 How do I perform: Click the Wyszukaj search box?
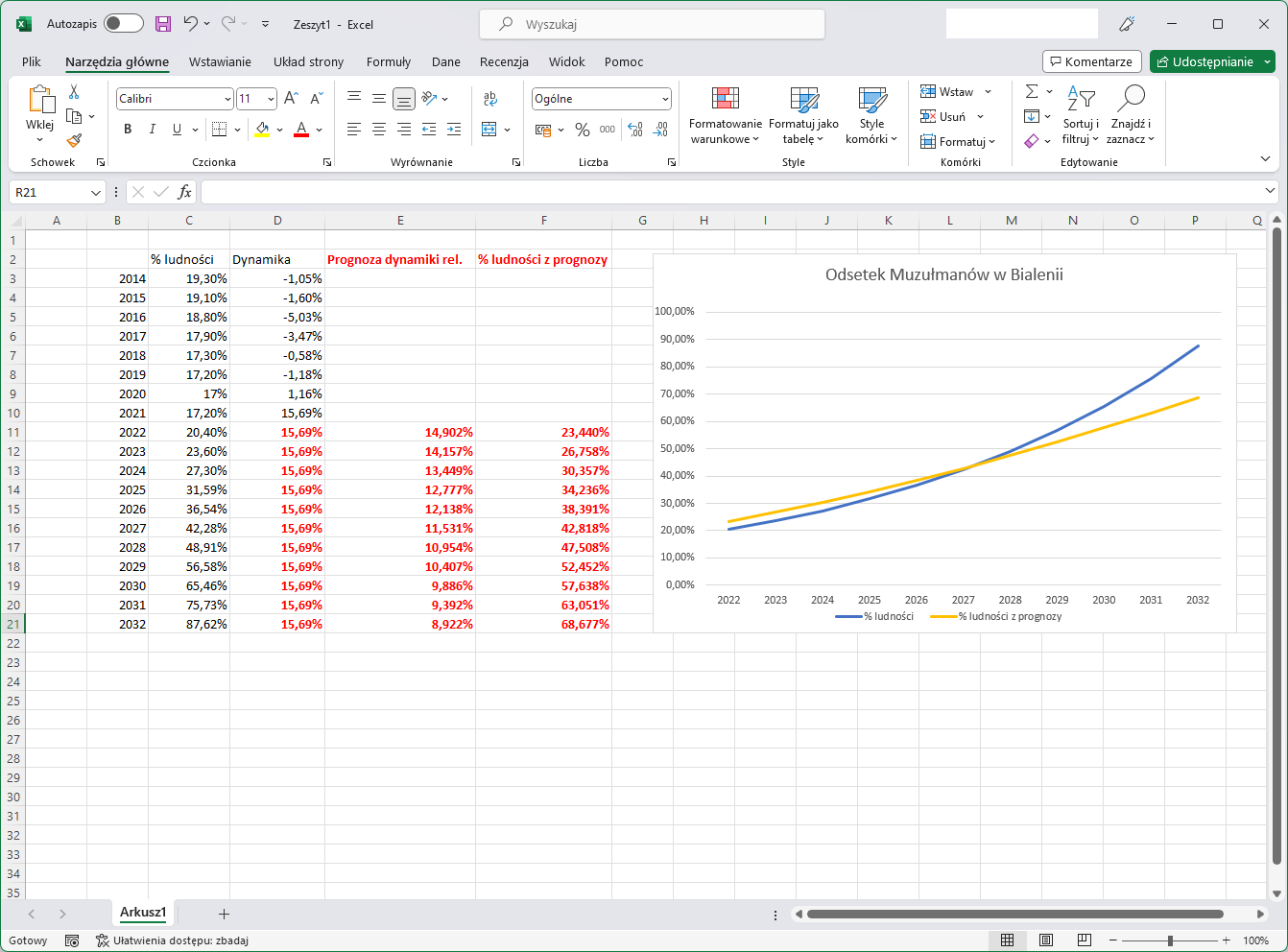[652, 24]
